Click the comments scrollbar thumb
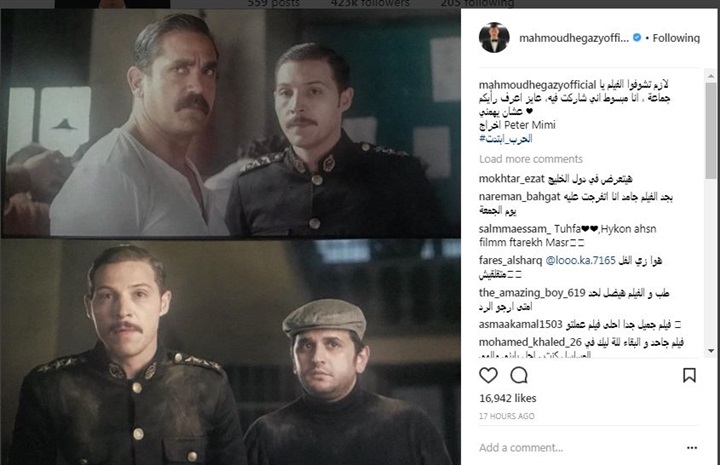 711,131
